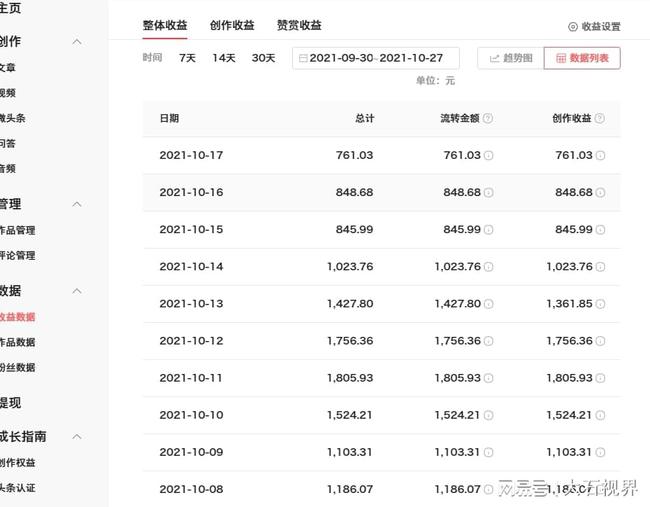This screenshot has height=507, width=650.
Task: Open 问答 in the sidebar
Action: (7, 144)
